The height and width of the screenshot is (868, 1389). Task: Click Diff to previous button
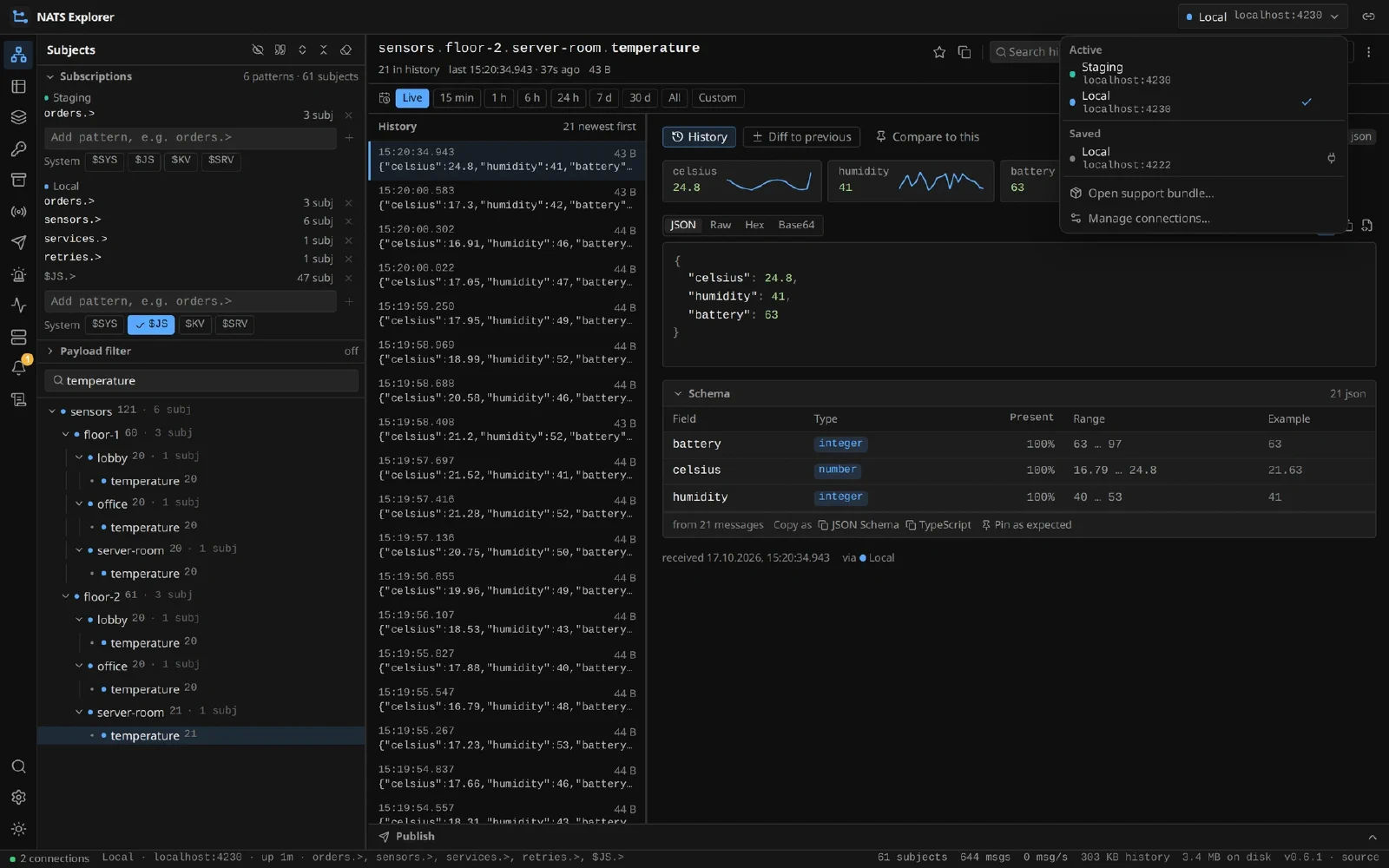point(802,137)
